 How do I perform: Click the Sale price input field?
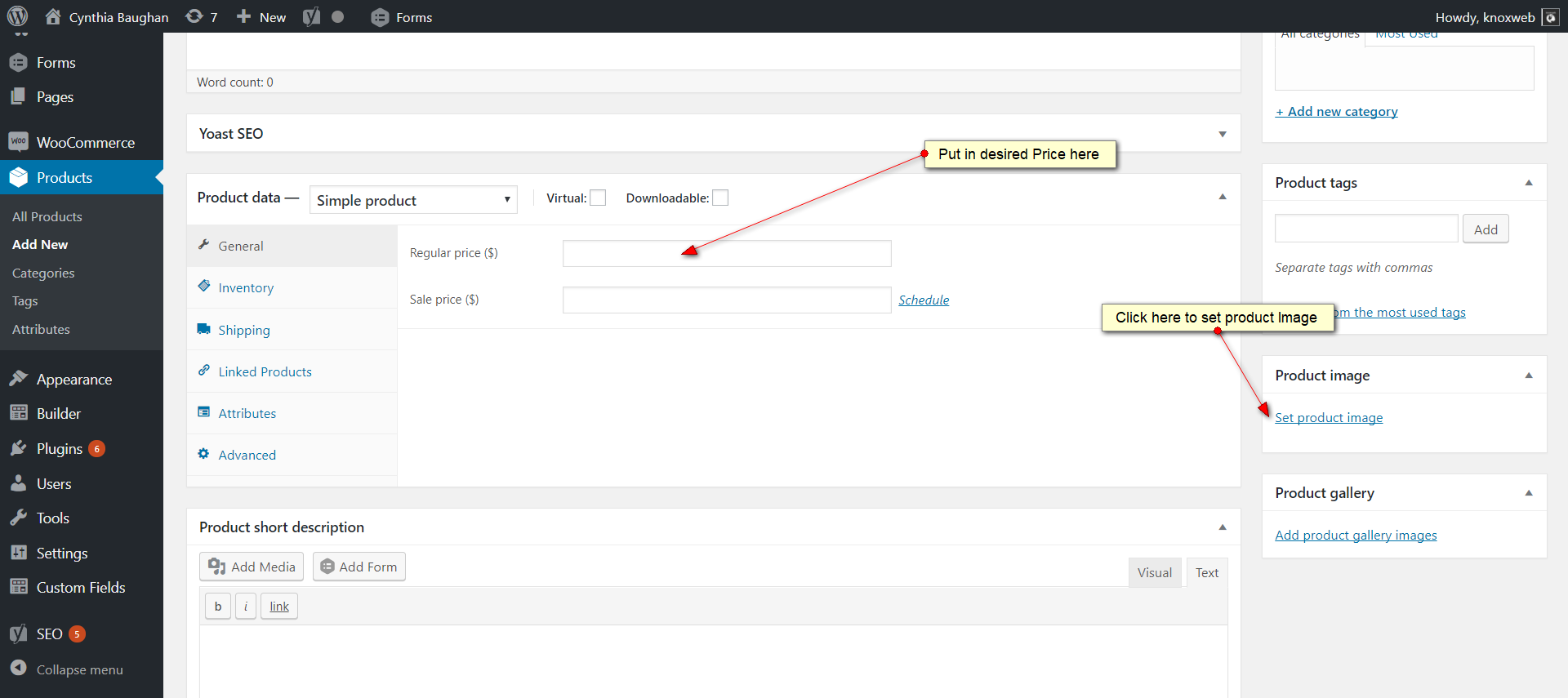pos(727,300)
